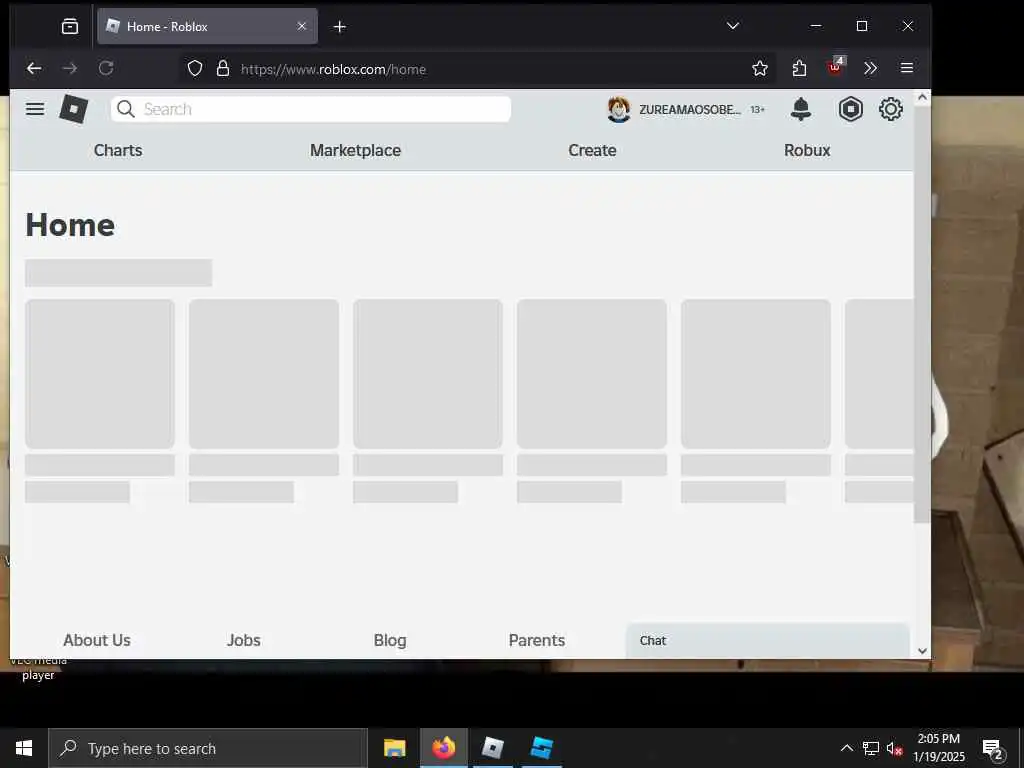Screen dimensions: 1024x768
Task: Click the scrollbar up arrow
Action: click(x=922, y=97)
